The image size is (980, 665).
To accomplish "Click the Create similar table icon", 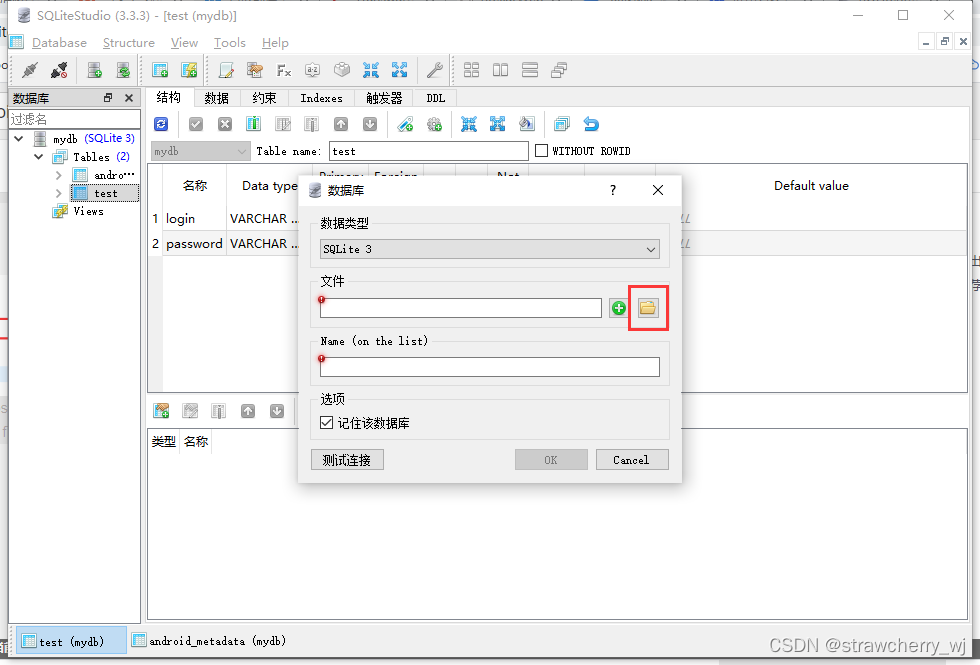I will click(x=562, y=124).
